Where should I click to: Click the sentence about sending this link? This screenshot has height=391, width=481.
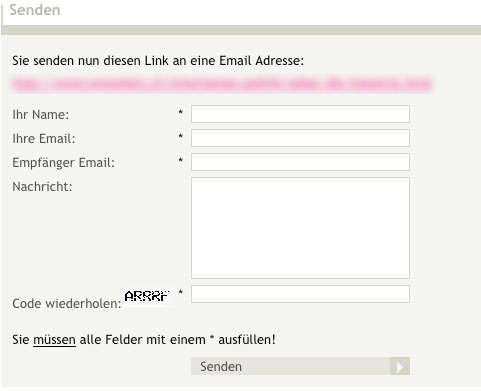click(158, 61)
